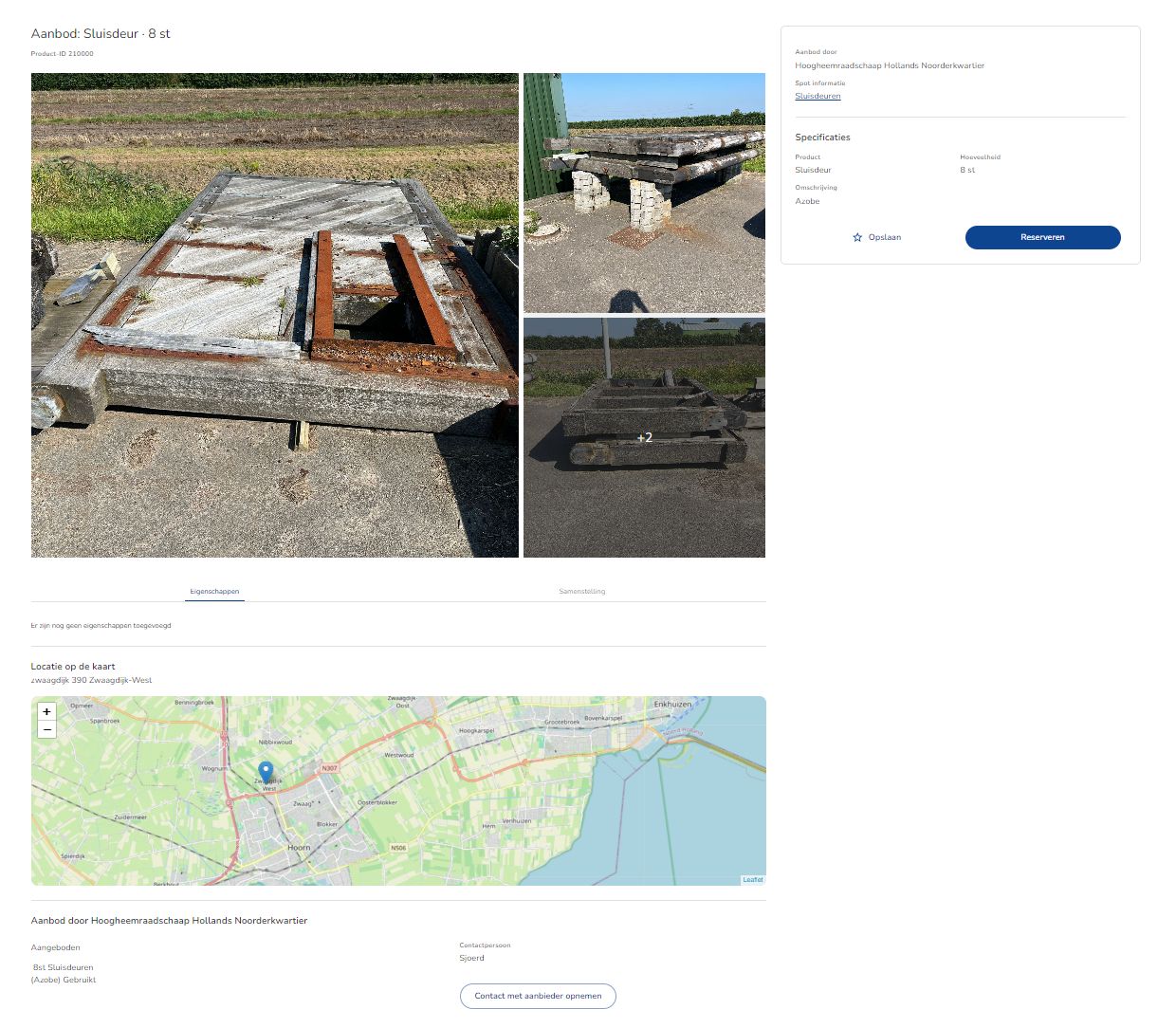The width and height of the screenshot is (1176, 1028).
Task: Click the blue location pin on the map
Action: pyautogui.click(x=266, y=771)
